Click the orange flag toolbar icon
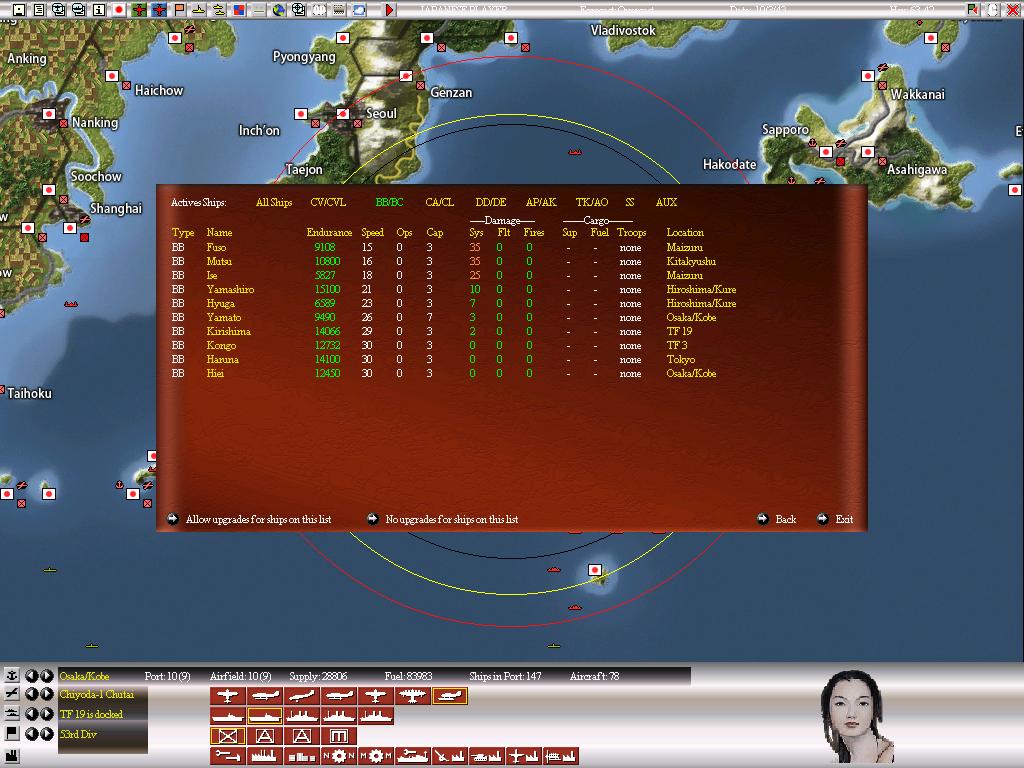1024x768 pixels. 179,10
